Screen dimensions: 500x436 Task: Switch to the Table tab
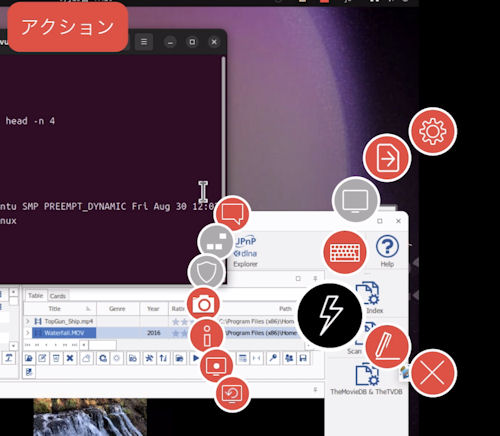tap(36, 296)
